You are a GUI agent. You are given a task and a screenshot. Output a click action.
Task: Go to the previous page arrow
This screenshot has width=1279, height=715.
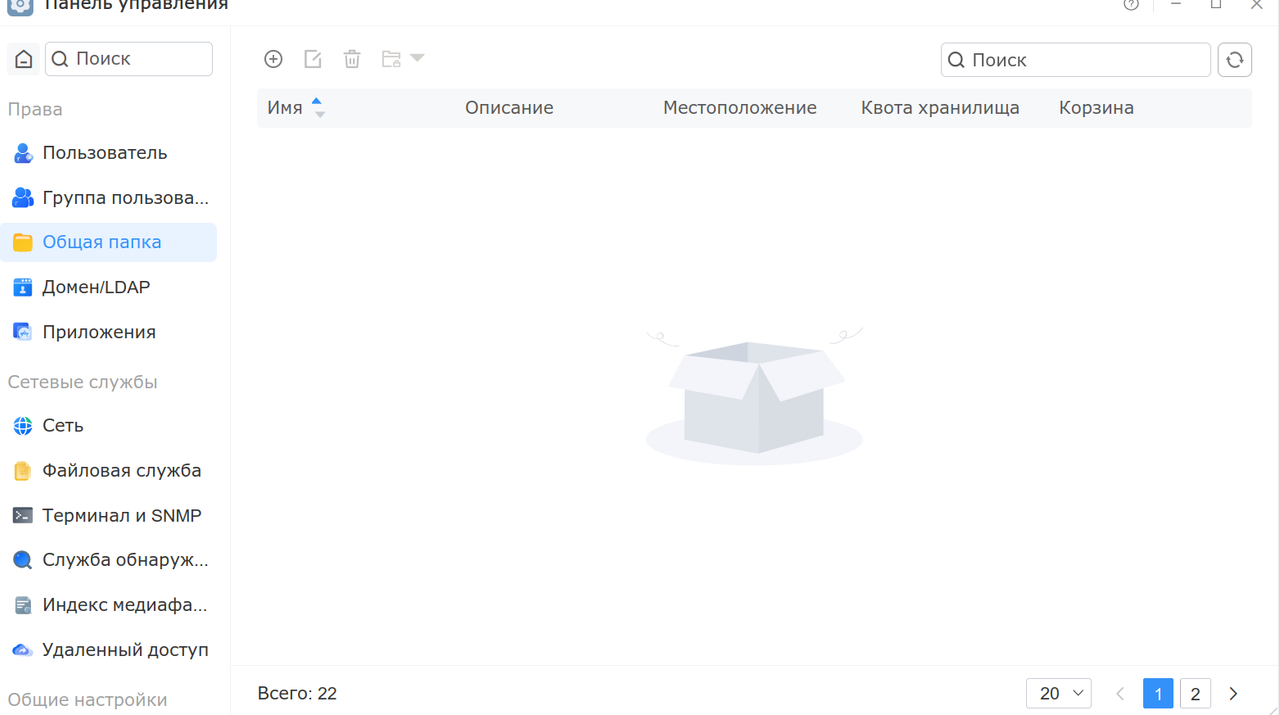point(1120,693)
